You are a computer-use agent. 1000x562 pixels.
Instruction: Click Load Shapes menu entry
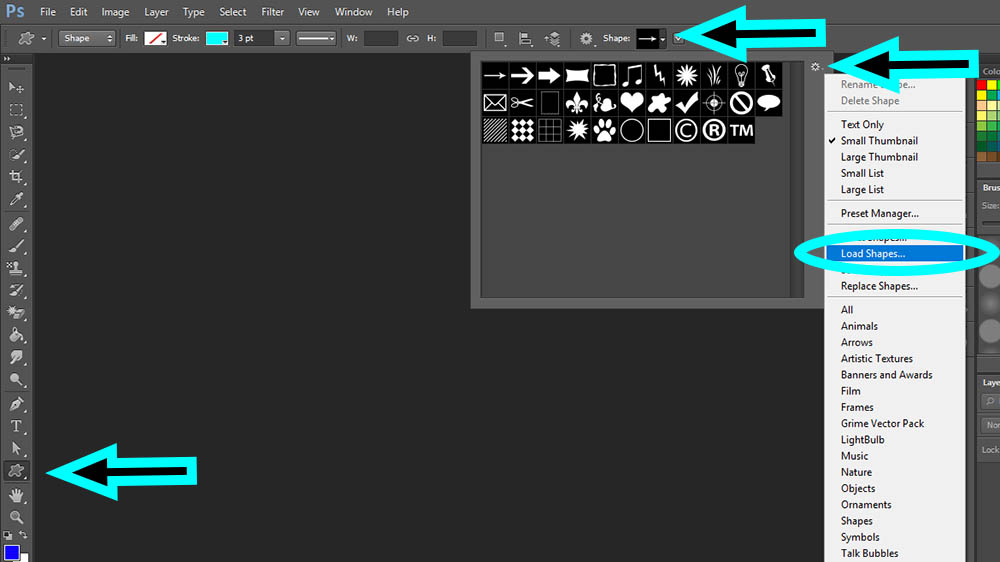tap(894, 253)
